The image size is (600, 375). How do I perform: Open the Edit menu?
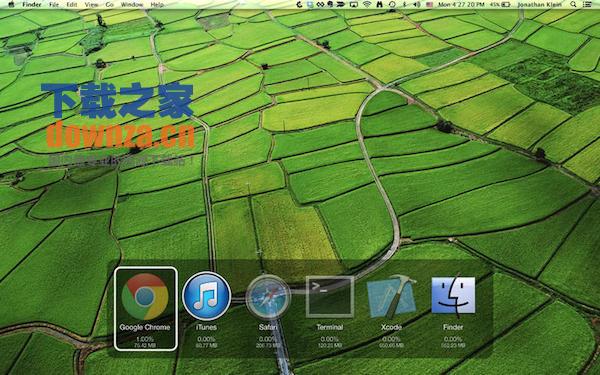72,5
